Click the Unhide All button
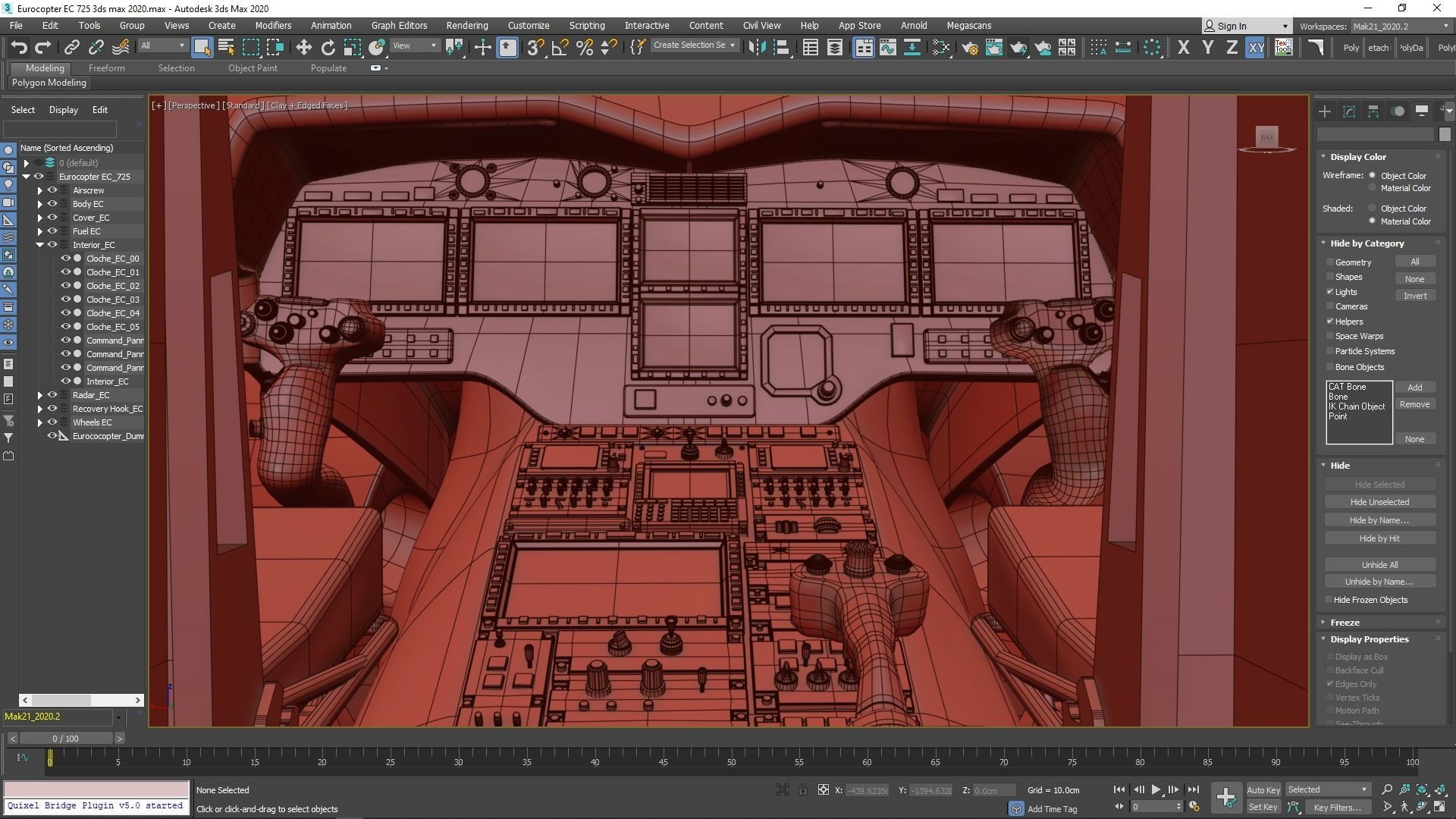Image resolution: width=1456 pixels, height=819 pixels. click(1379, 564)
